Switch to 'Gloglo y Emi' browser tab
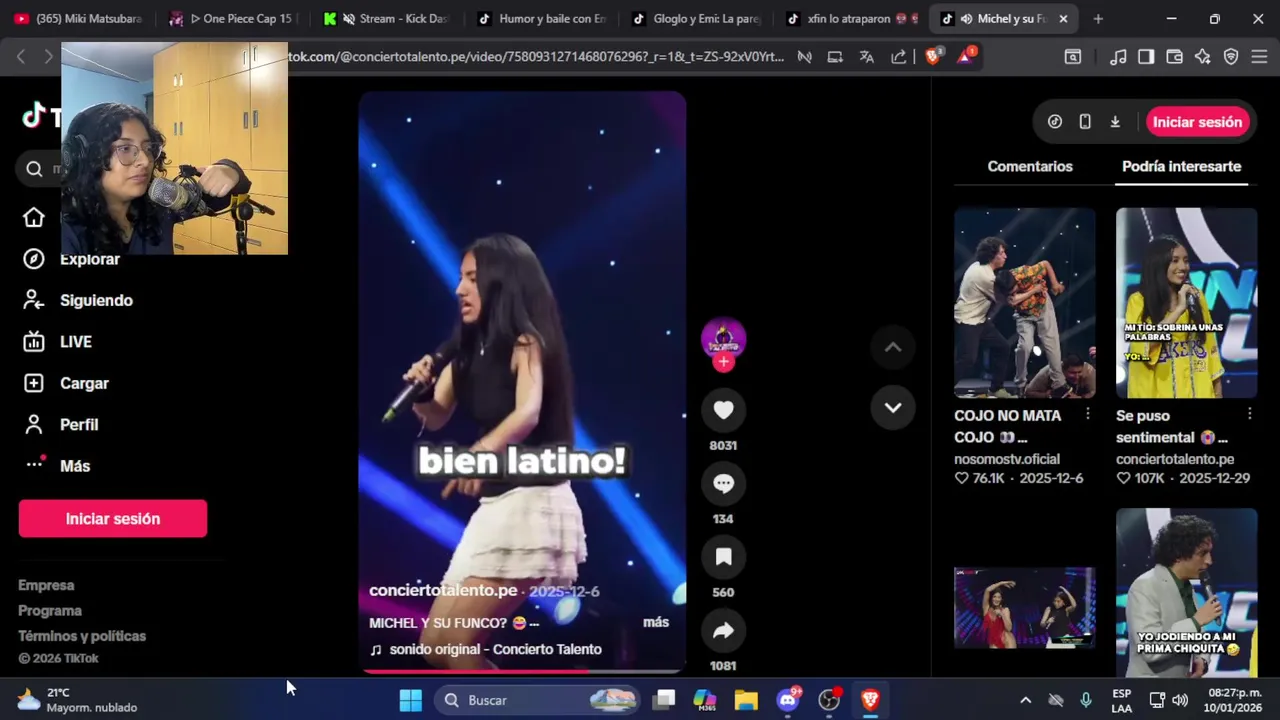This screenshot has width=1280, height=720. [x=695, y=18]
